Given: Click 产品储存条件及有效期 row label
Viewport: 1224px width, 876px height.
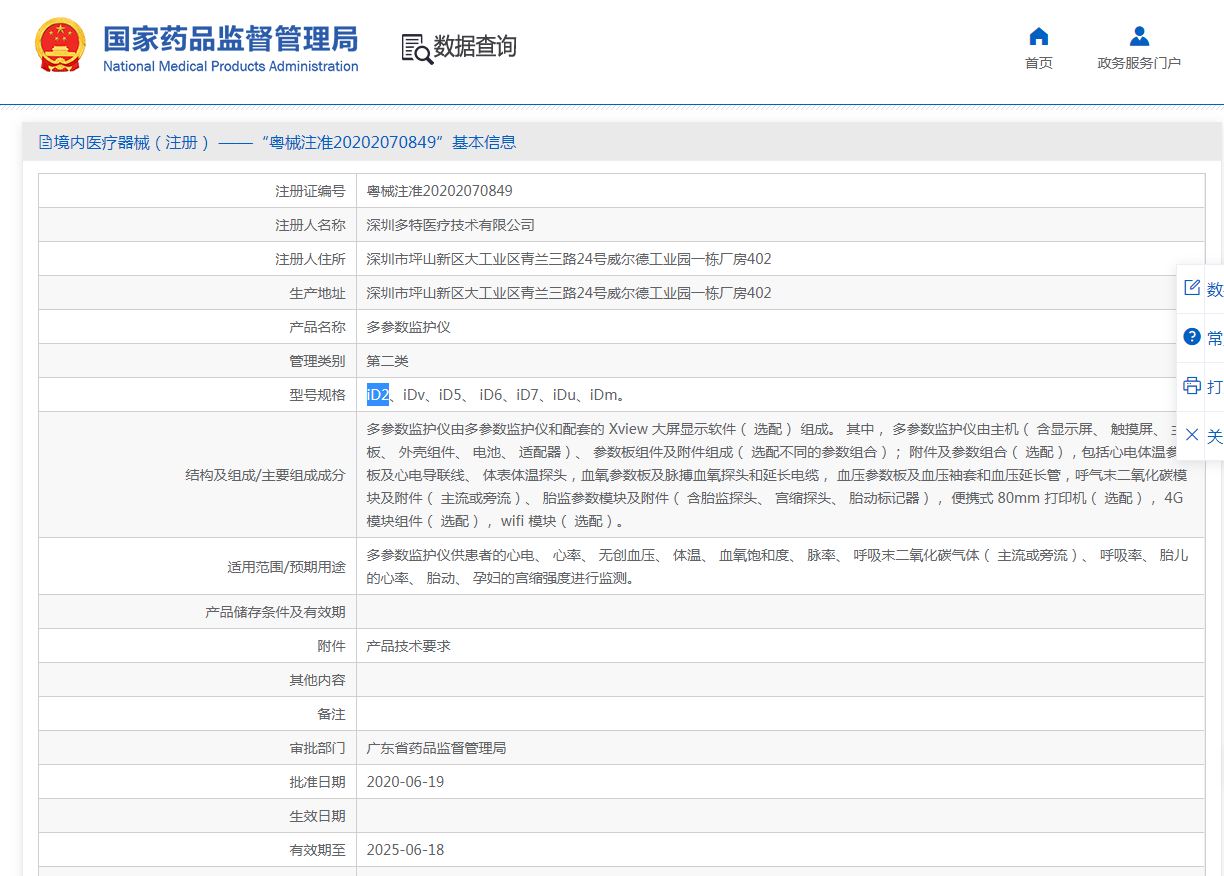Looking at the screenshot, I should [276, 612].
